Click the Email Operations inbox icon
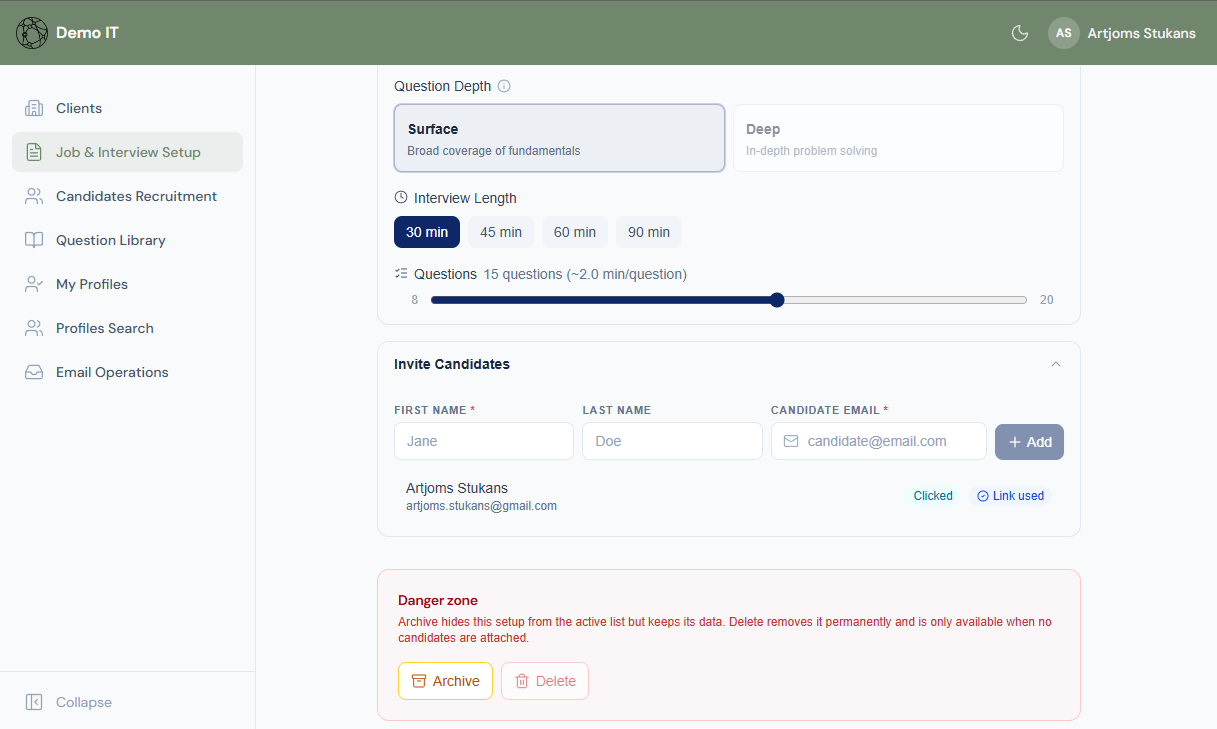1217x729 pixels. [34, 372]
